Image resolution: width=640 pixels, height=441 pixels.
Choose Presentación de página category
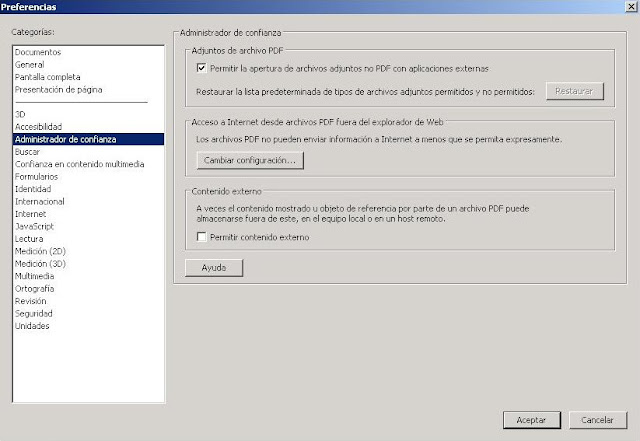click(58, 89)
